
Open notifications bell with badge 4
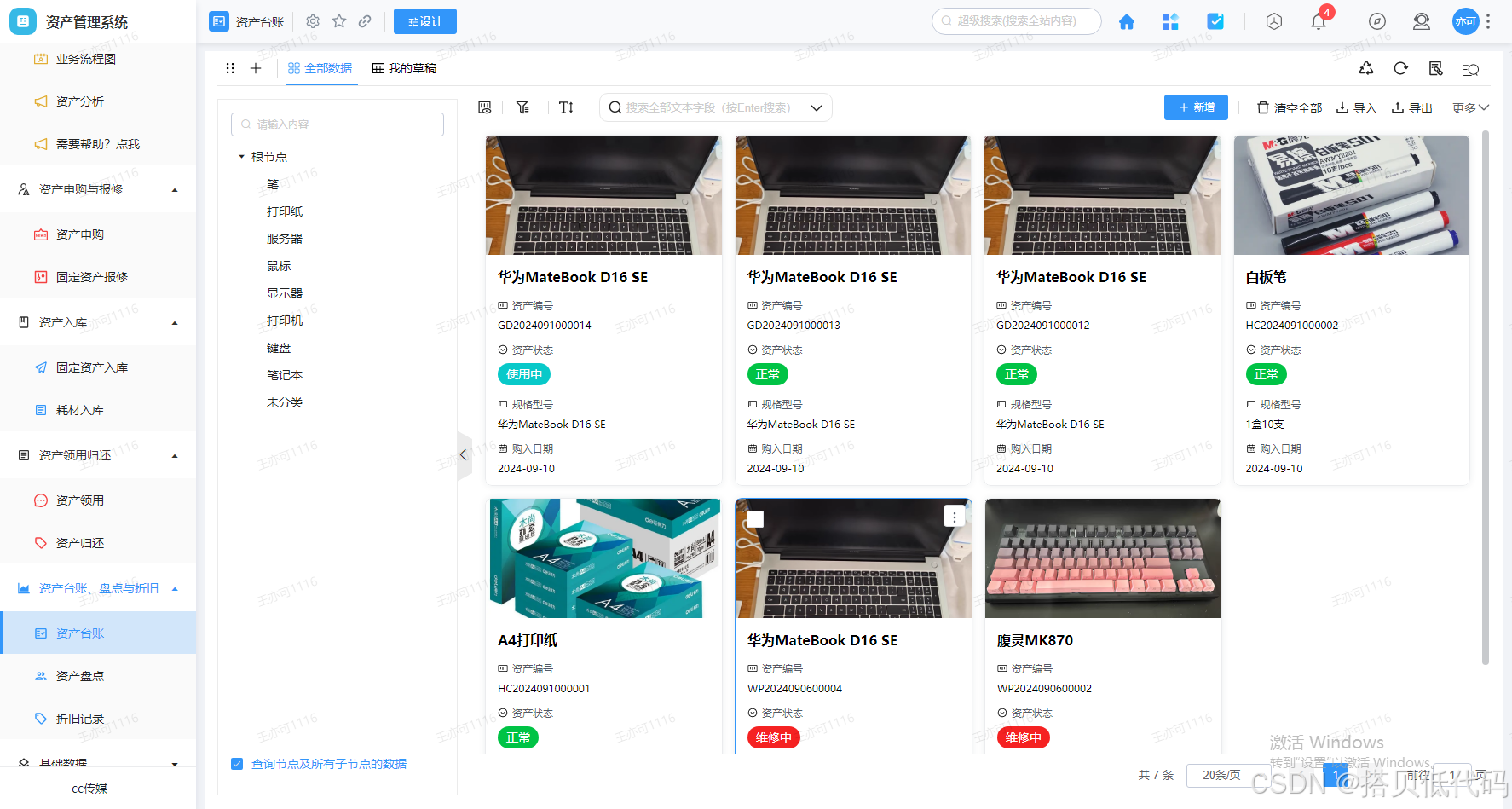coord(1319,21)
